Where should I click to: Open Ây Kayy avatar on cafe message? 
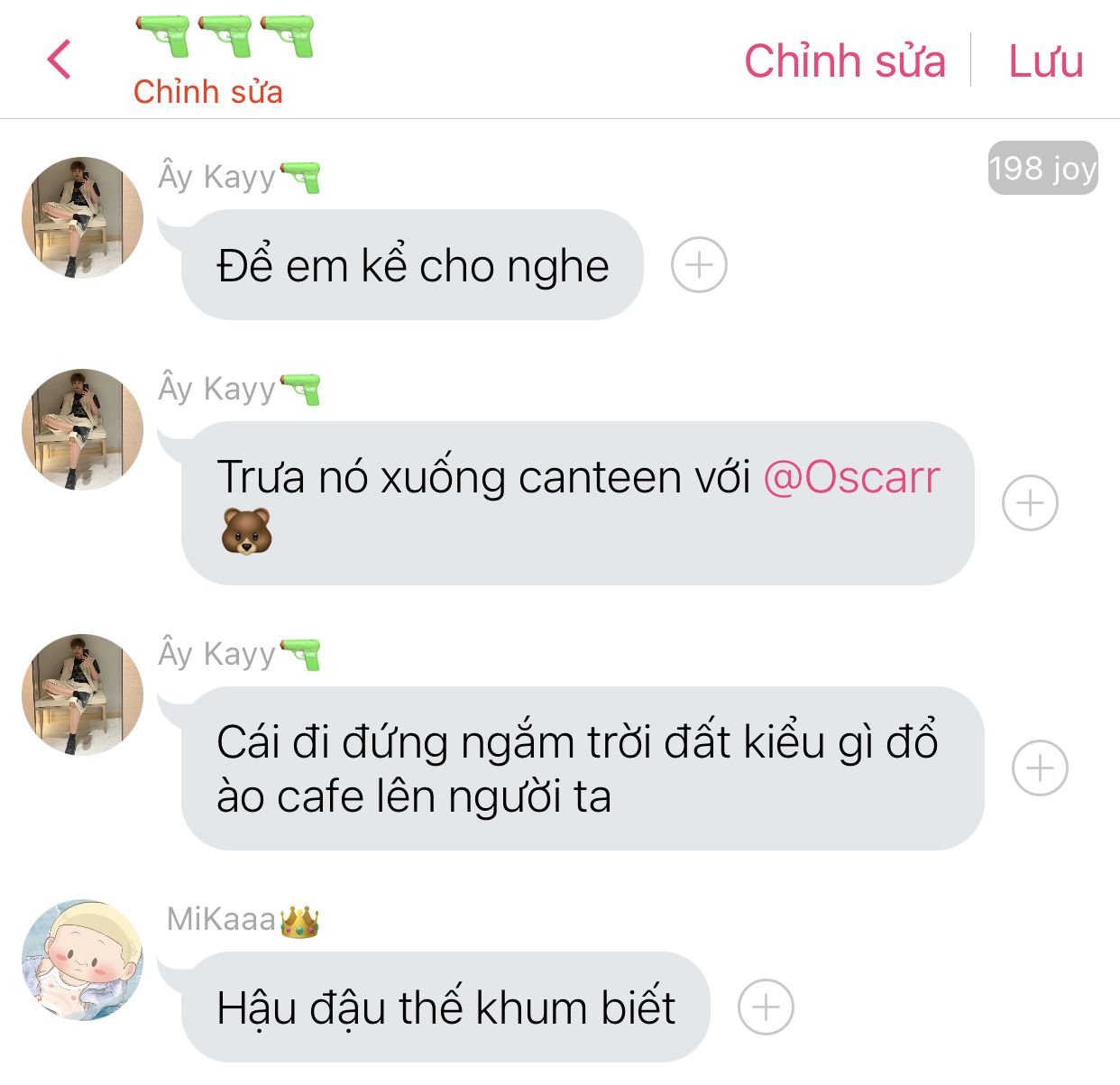pos(82,694)
